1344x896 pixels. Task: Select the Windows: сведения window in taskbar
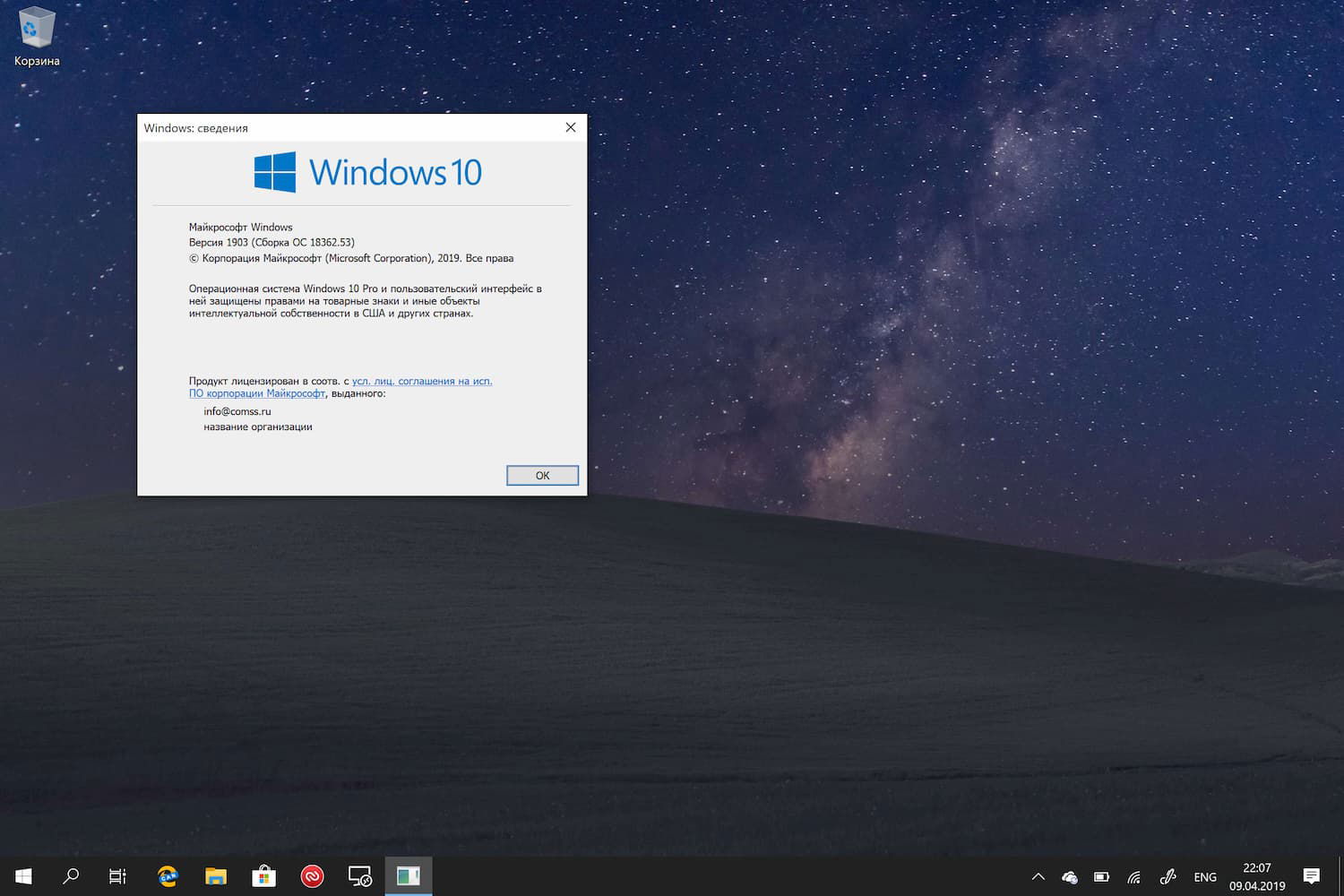(409, 876)
